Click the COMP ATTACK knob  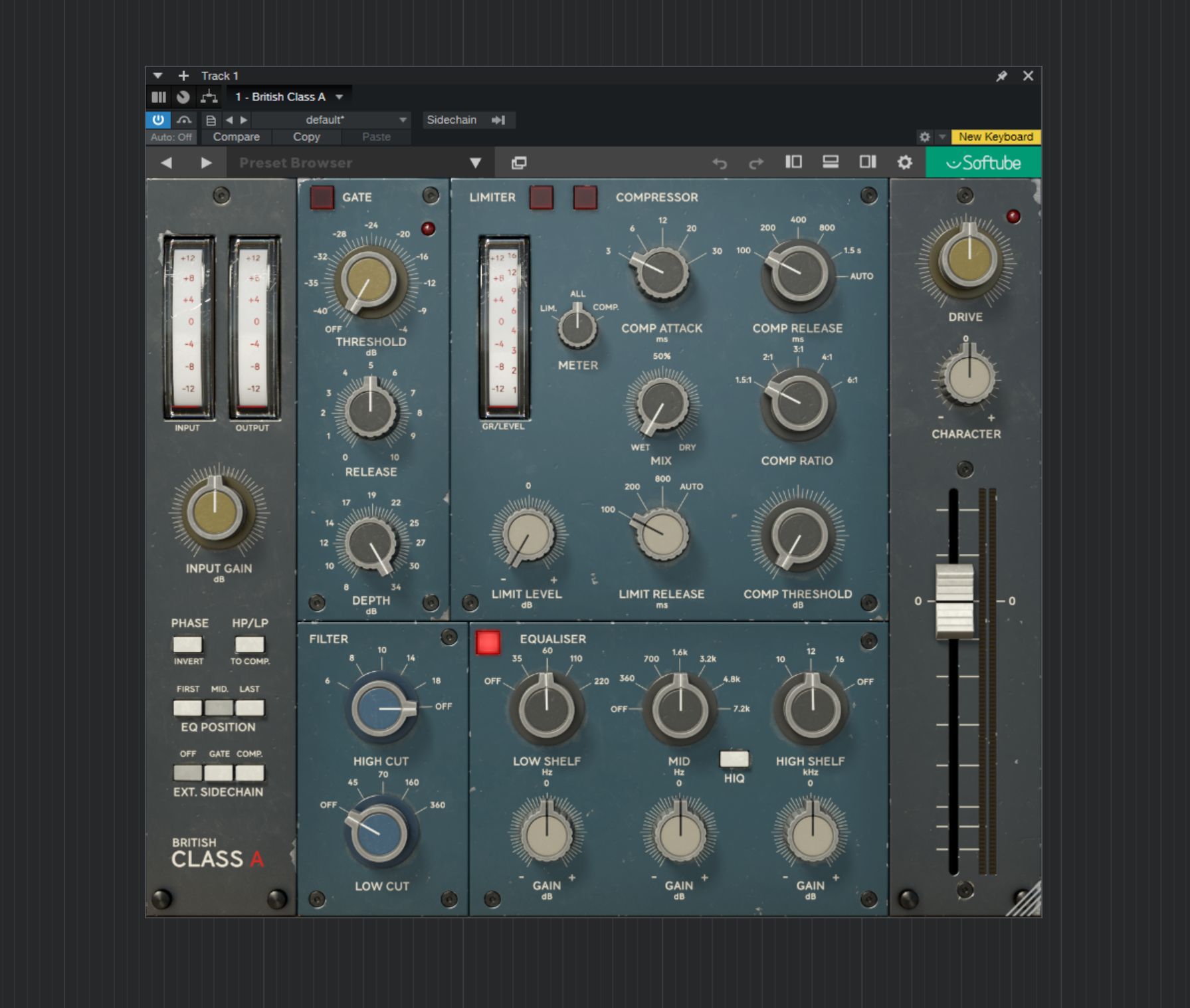[x=662, y=273]
